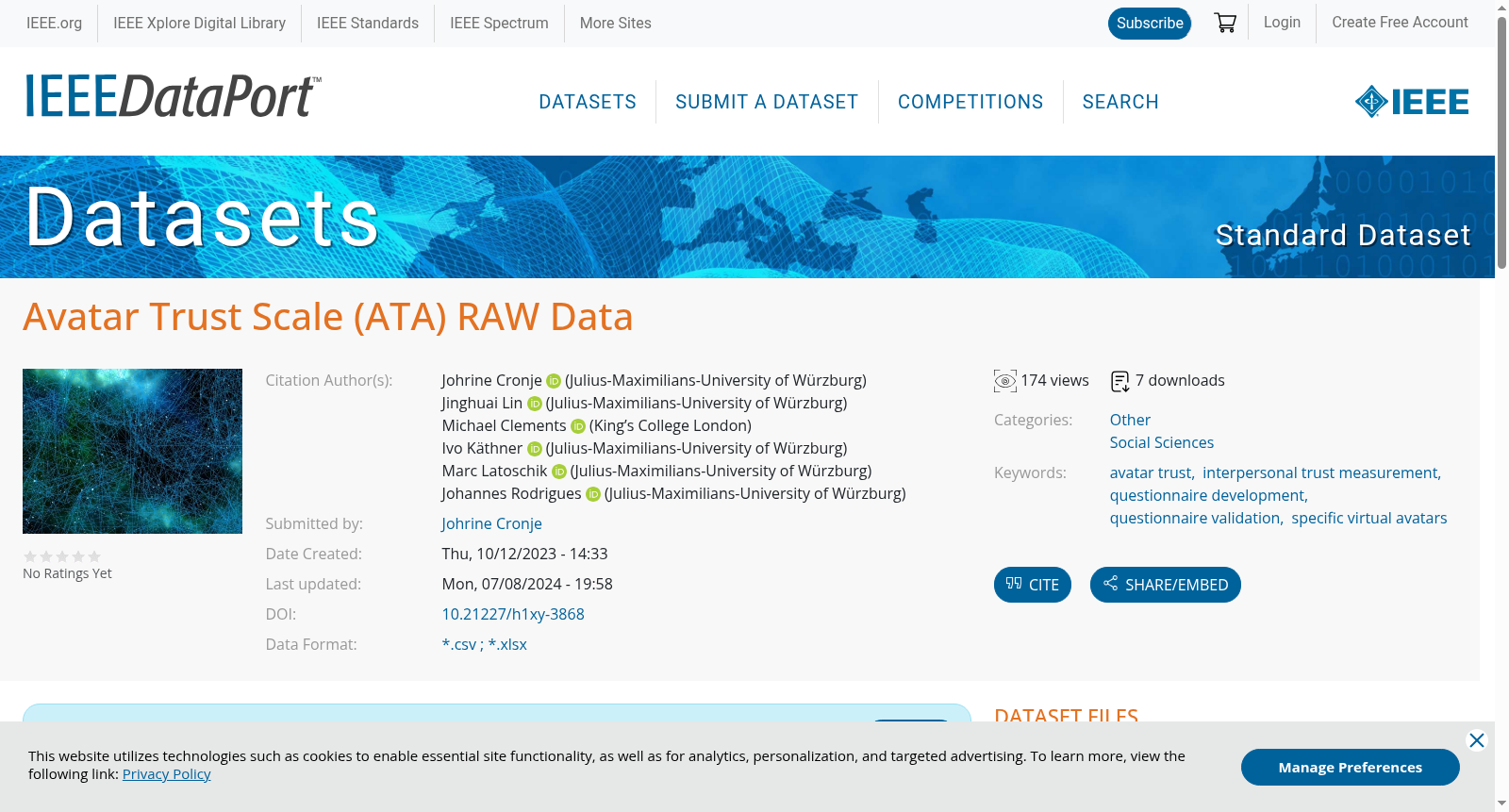Expand the More Sites dropdown
1509x812 pixels.
616,23
